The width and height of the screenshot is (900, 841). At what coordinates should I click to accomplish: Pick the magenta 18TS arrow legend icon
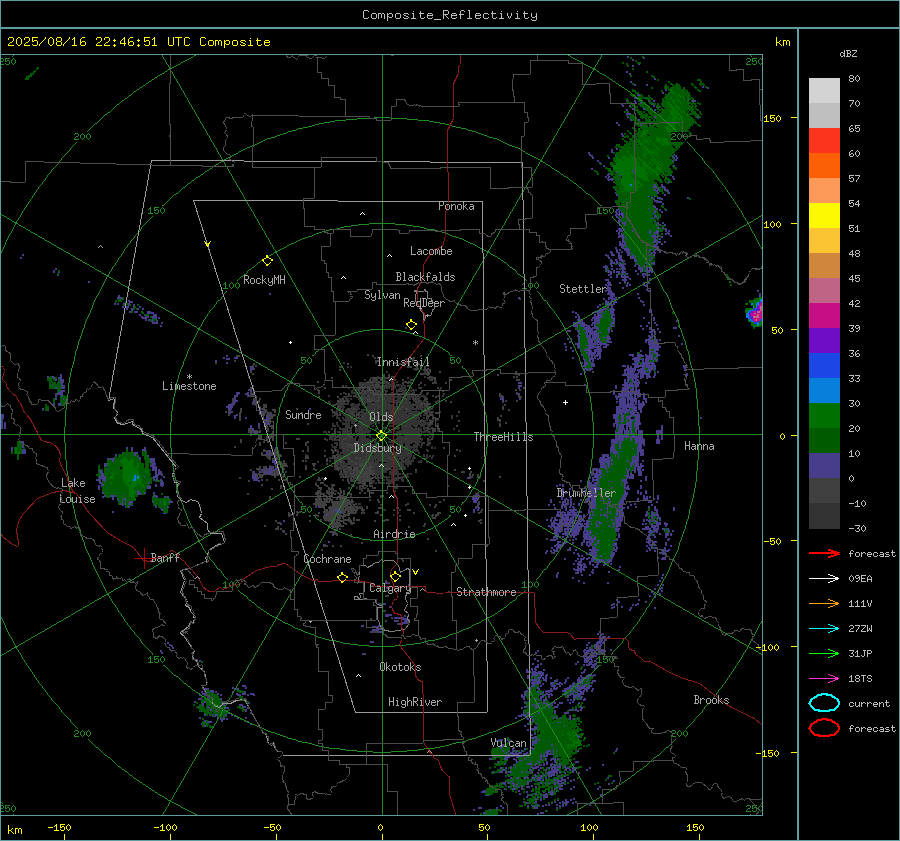(x=824, y=679)
